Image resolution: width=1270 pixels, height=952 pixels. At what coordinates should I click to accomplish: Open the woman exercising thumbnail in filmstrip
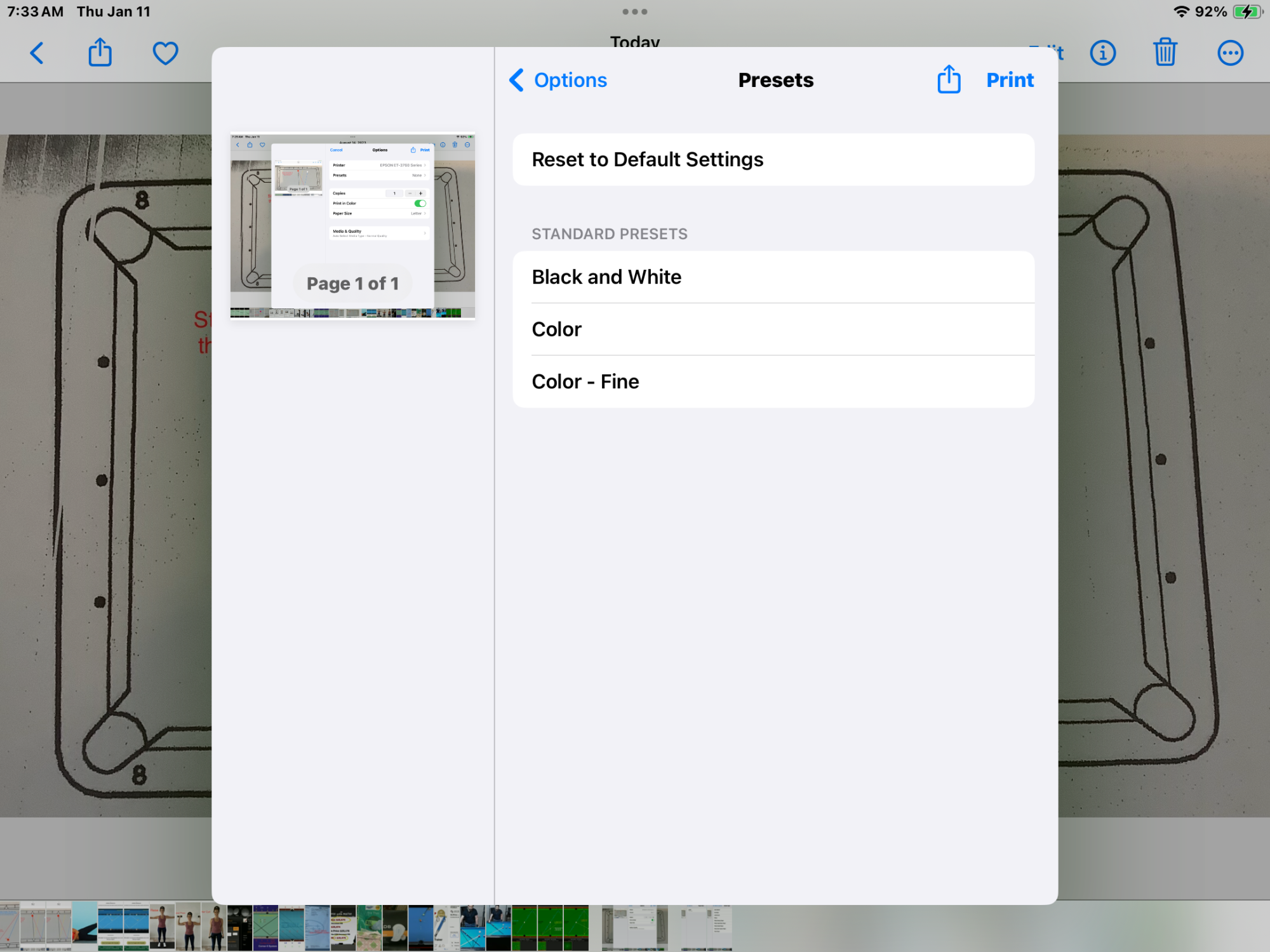(x=162, y=927)
